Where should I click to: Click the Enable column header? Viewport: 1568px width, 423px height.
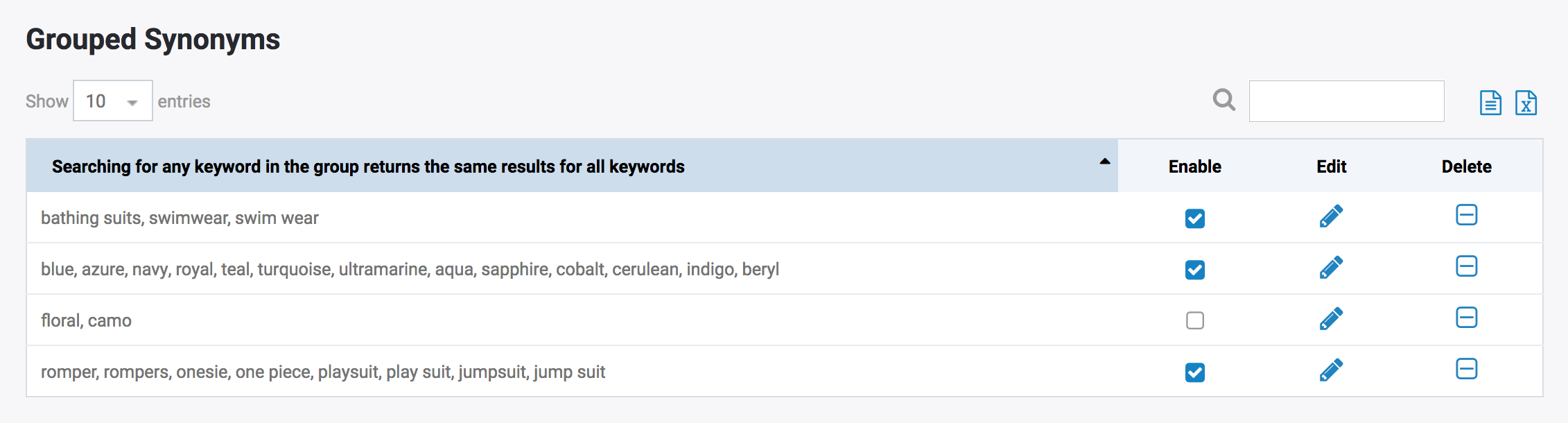click(x=1195, y=166)
